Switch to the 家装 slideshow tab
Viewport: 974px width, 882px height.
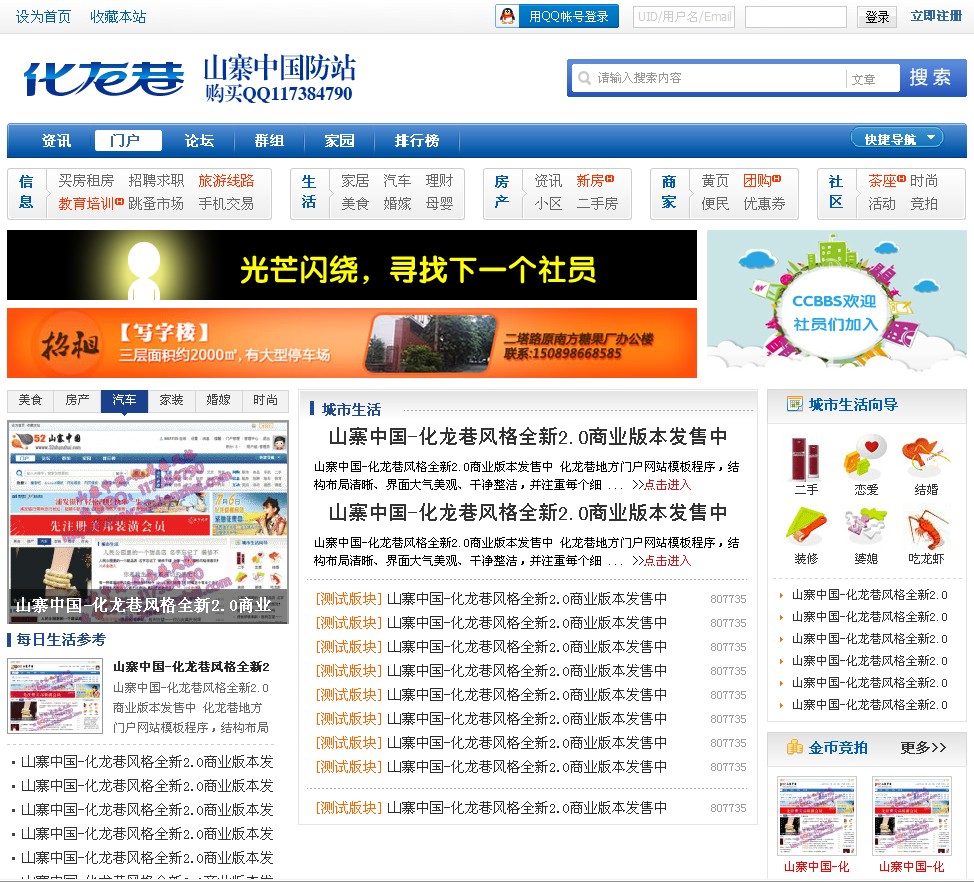[x=171, y=401]
